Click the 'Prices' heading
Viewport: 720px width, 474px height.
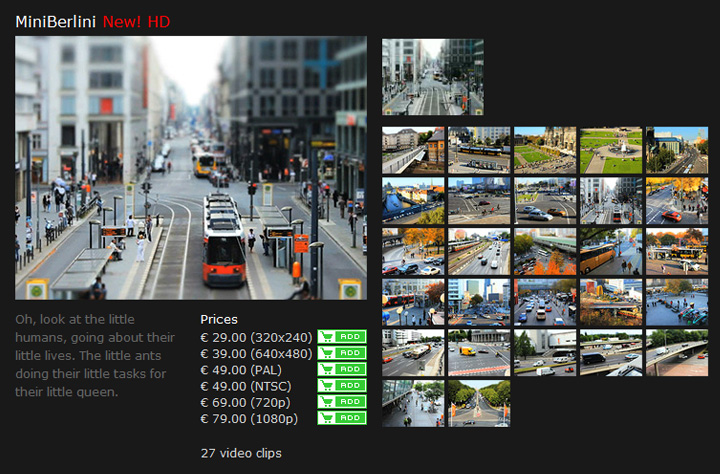pyautogui.click(x=219, y=319)
